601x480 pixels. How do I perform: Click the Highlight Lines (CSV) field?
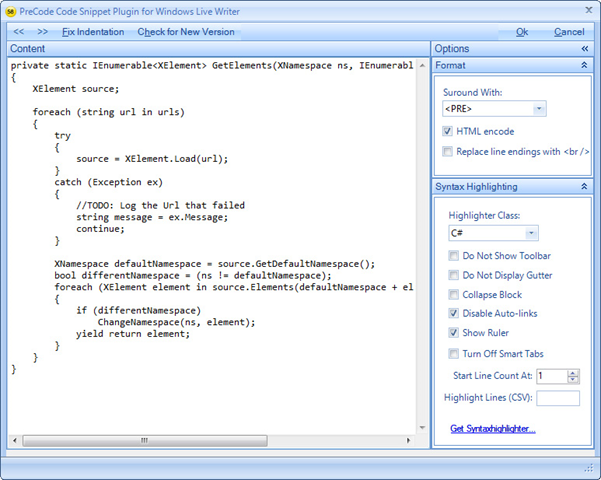558,398
